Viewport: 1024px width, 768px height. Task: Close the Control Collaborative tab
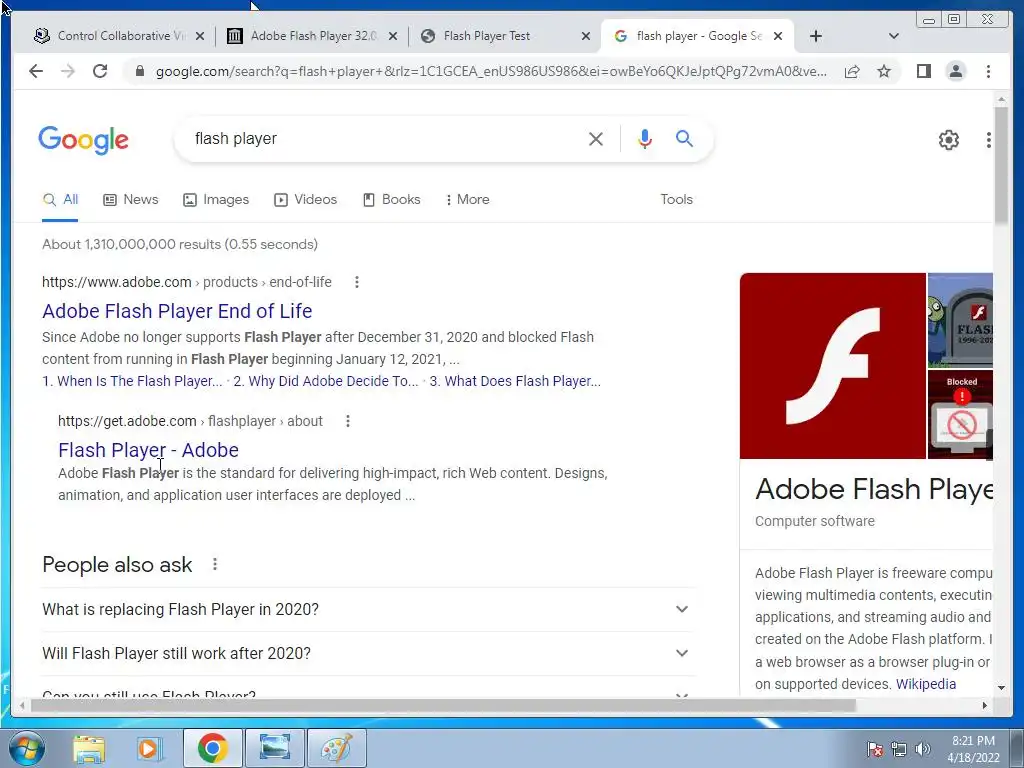pos(200,36)
